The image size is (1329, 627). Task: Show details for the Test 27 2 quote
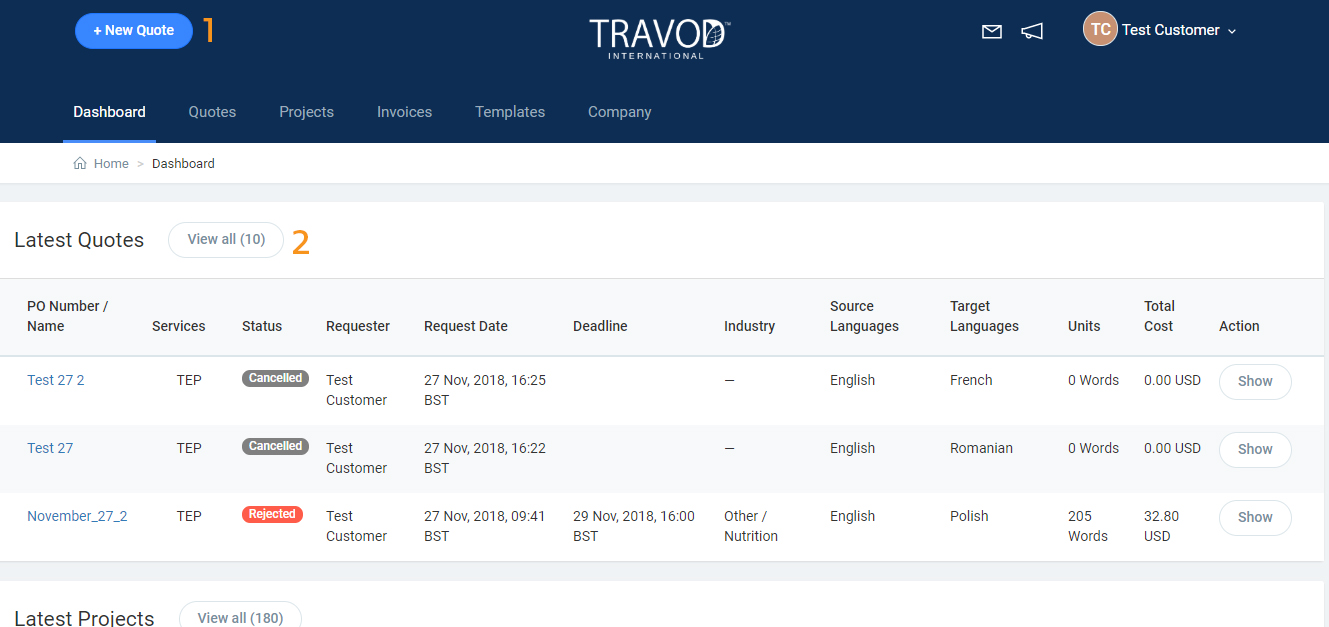(x=1254, y=381)
